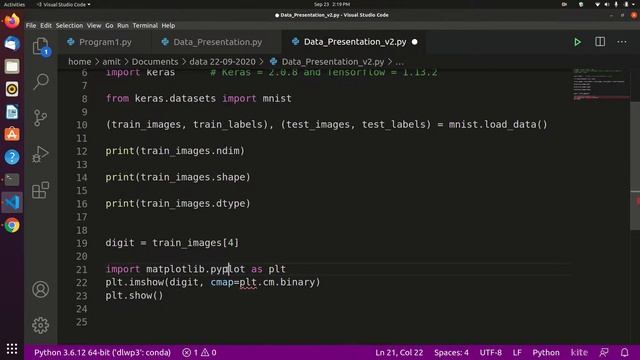Click 'Ln 21, Col 22' go-to-line indicator
This screenshot has height=360, width=640.
pos(399,352)
